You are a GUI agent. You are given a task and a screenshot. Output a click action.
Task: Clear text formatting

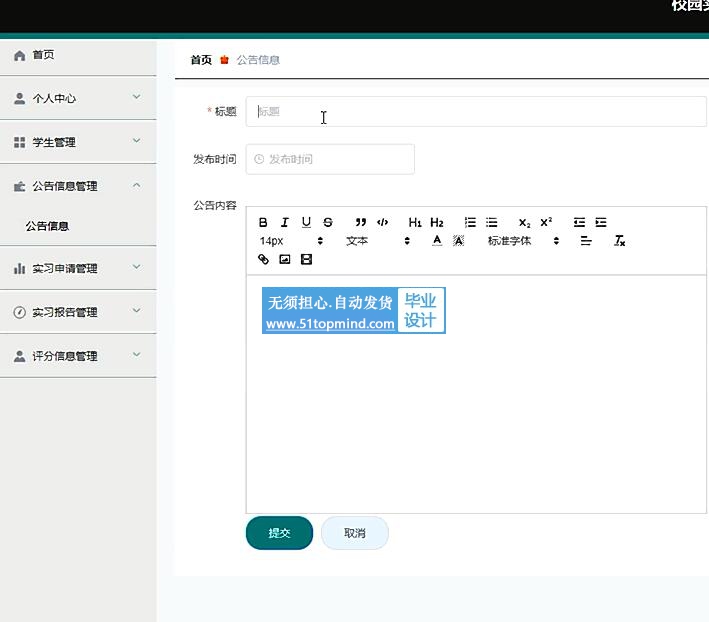click(x=619, y=241)
